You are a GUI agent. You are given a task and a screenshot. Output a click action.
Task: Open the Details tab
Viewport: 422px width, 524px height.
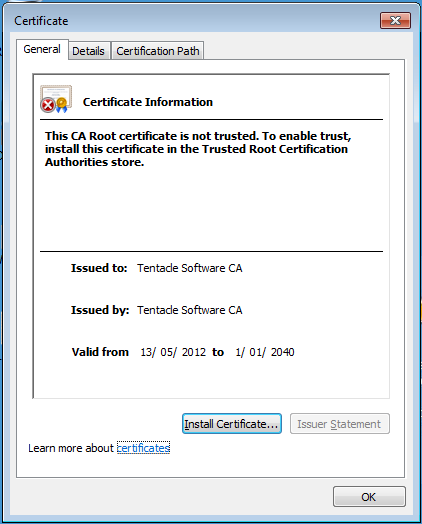(89, 51)
